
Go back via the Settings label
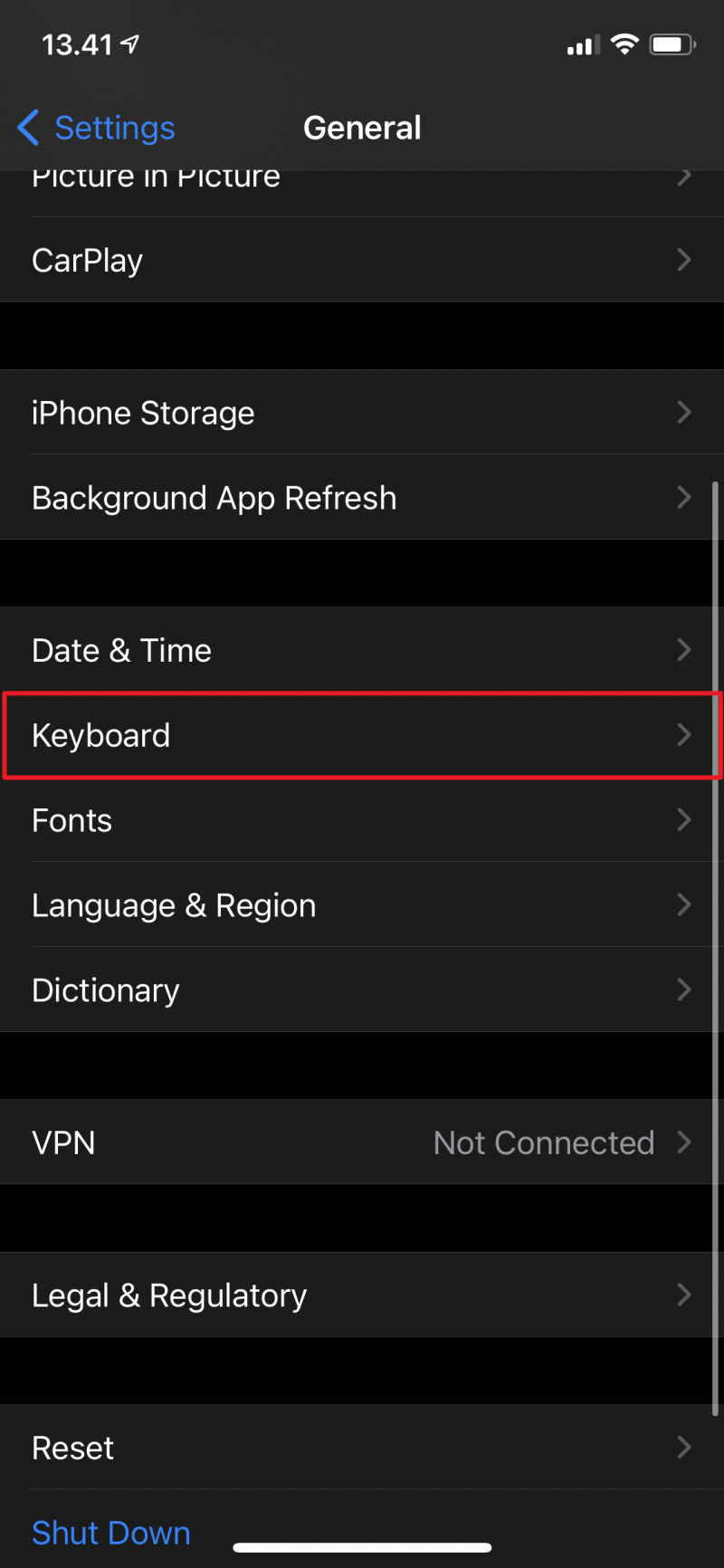click(x=115, y=128)
